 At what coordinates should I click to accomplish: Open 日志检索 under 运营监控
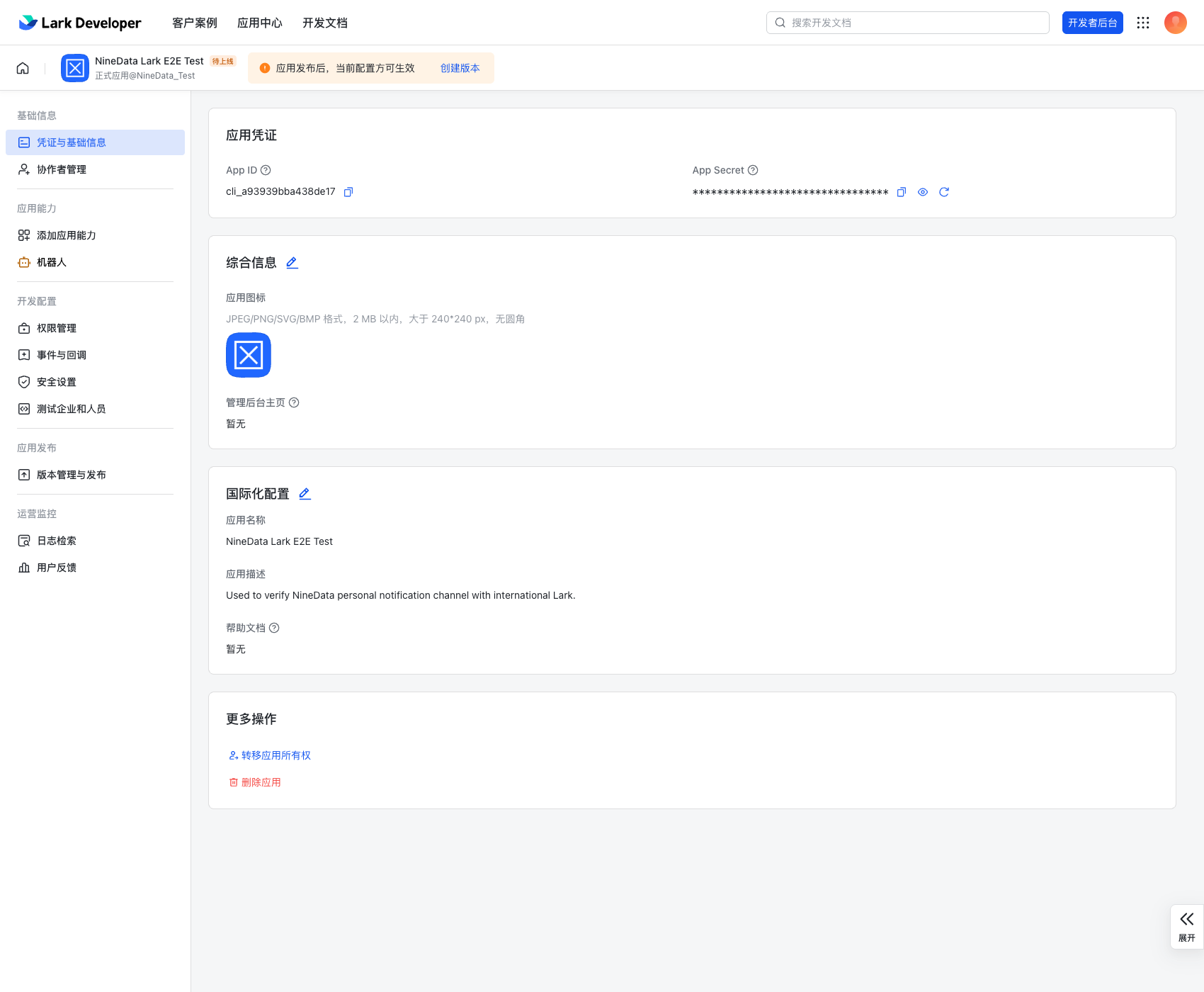[x=56, y=540]
